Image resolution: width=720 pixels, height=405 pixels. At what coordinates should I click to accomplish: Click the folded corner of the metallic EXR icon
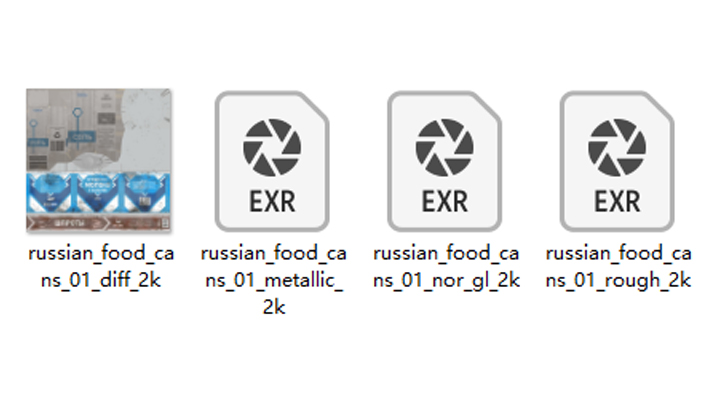[316, 105]
